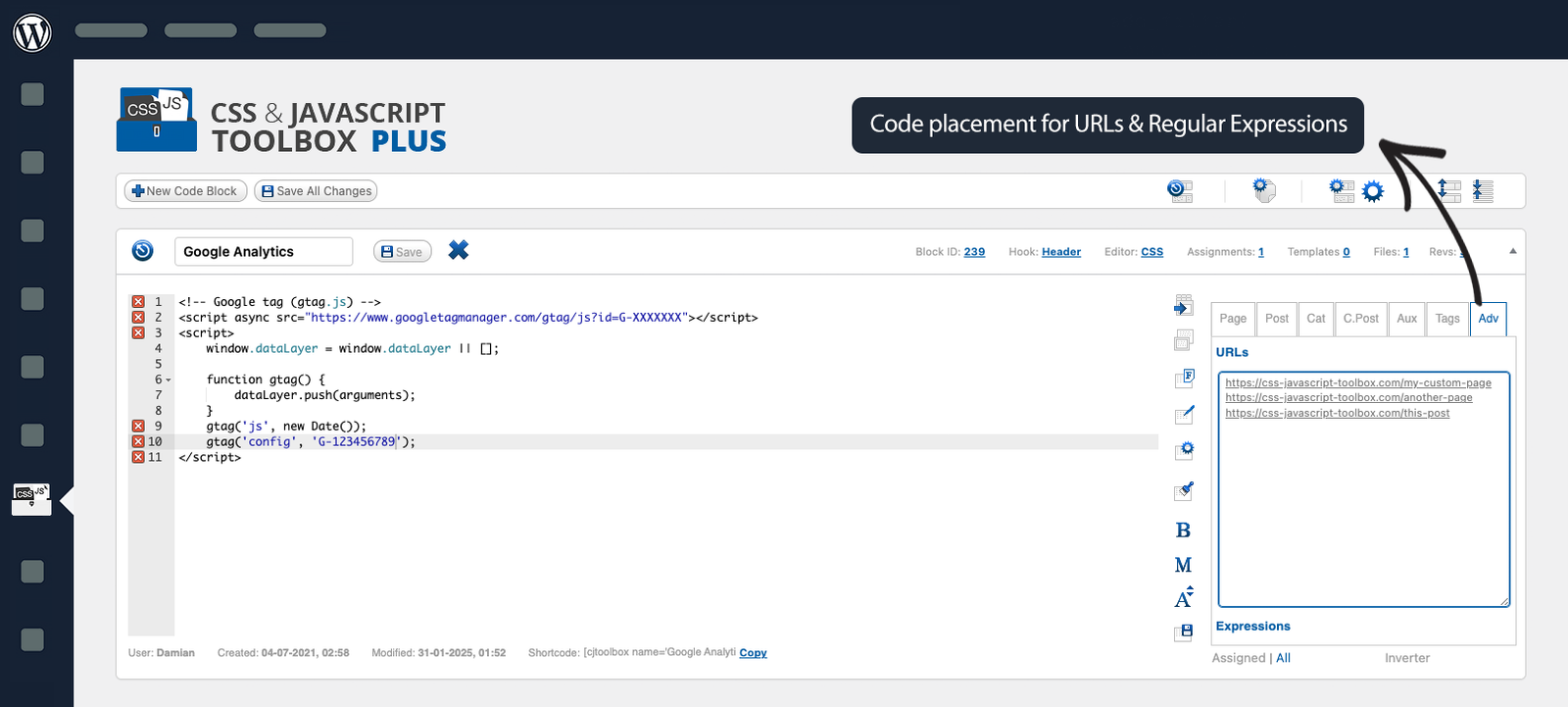Click the paintbrush theme icon beside editor
Screen dimensions: 1568x707
coord(1184,490)
